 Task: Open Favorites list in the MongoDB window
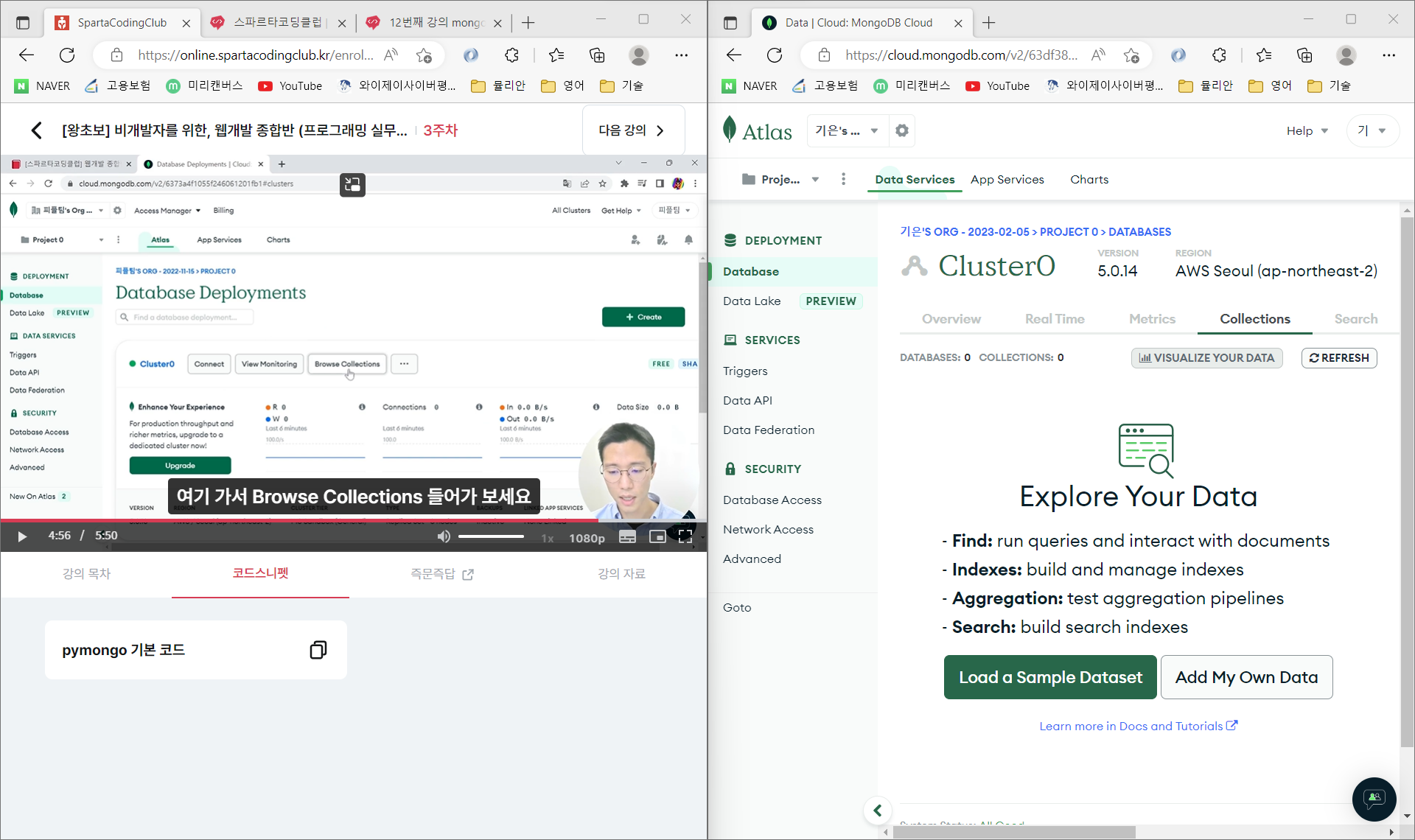point(1264,55)
